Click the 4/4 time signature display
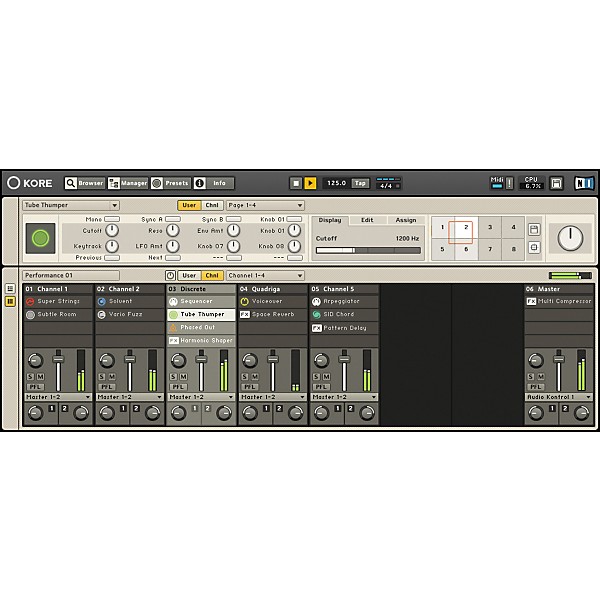The height and width of the screenshot is (600, 600). click(388, 184)
